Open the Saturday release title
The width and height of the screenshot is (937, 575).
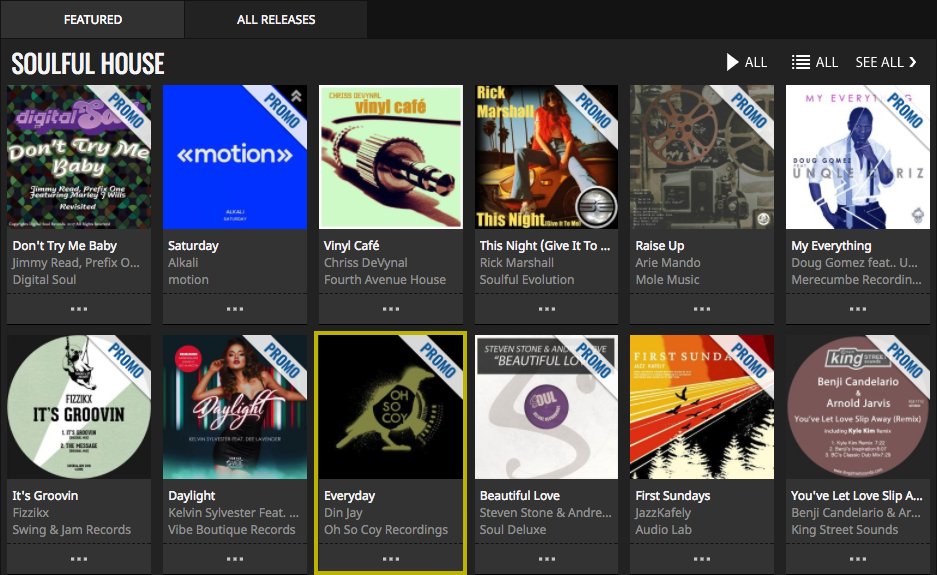[193, 246]
